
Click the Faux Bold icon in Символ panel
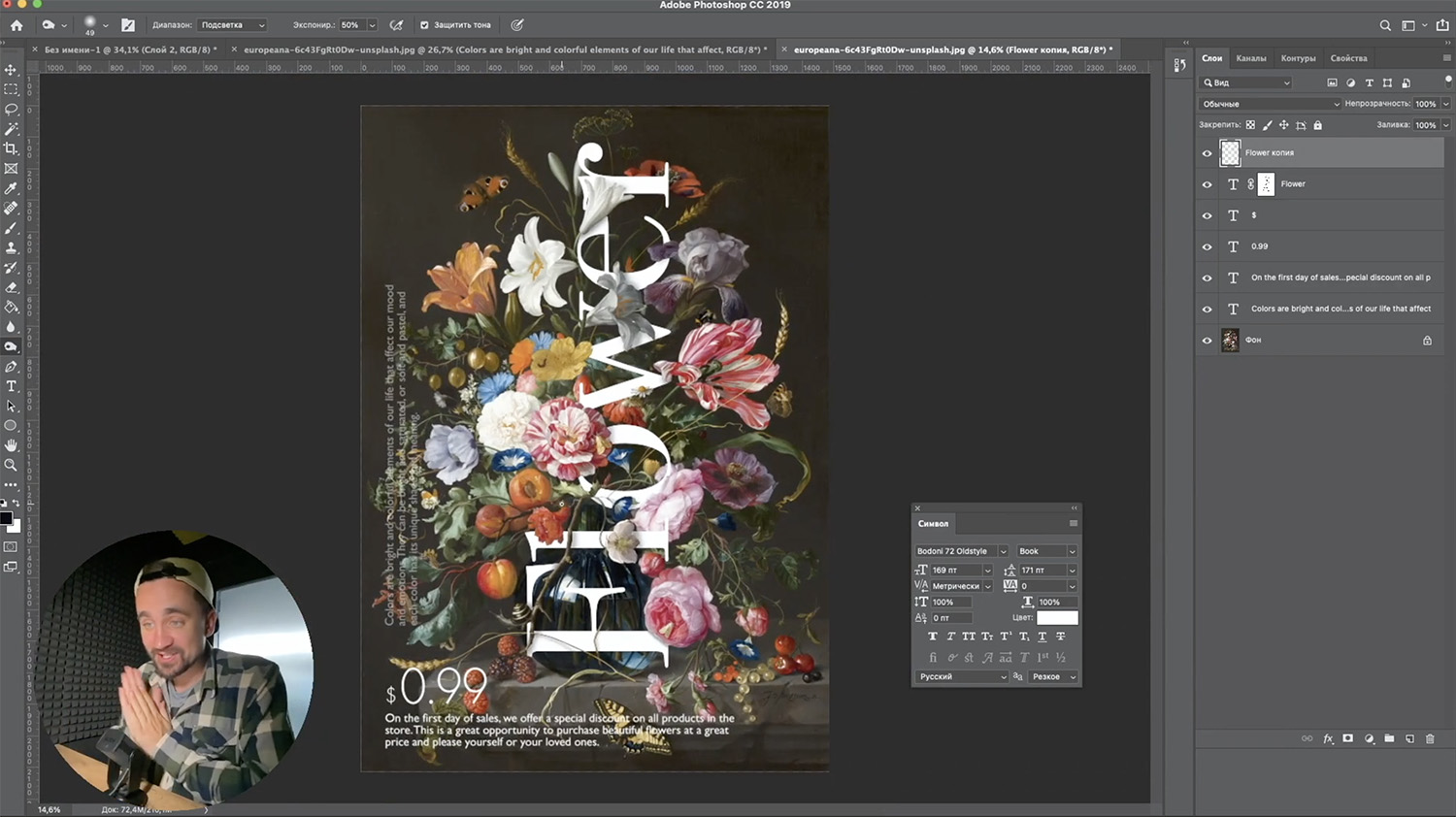[933, 637]
